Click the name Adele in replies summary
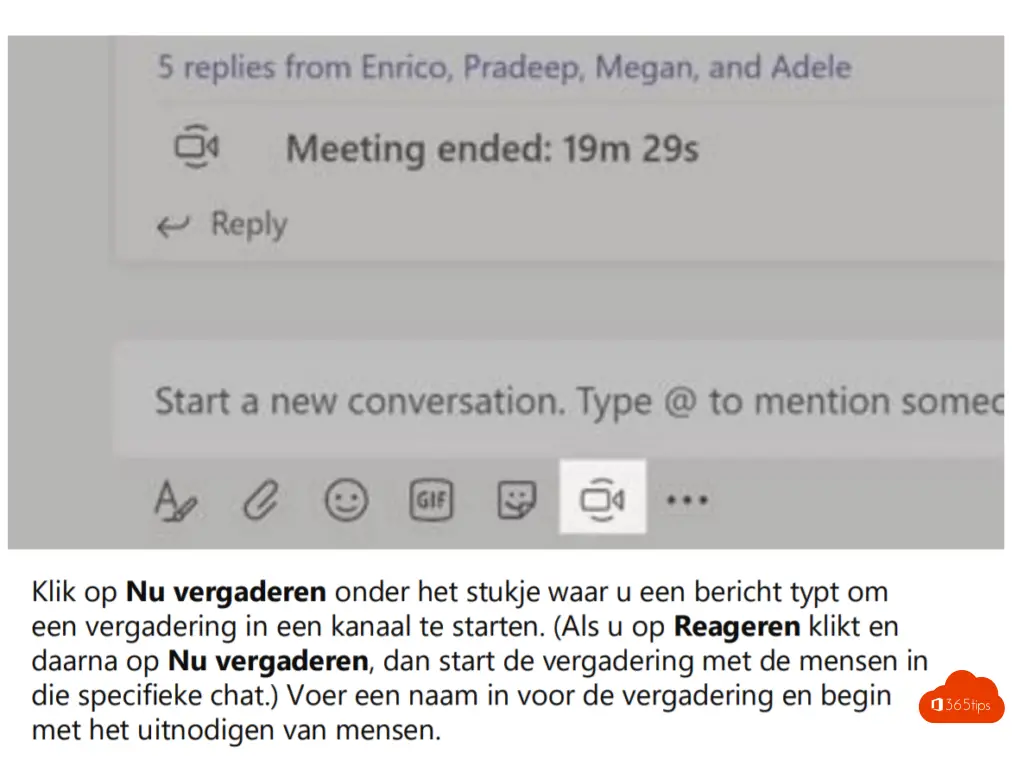This screenshot has height=759, width=1024. [810, 68]
